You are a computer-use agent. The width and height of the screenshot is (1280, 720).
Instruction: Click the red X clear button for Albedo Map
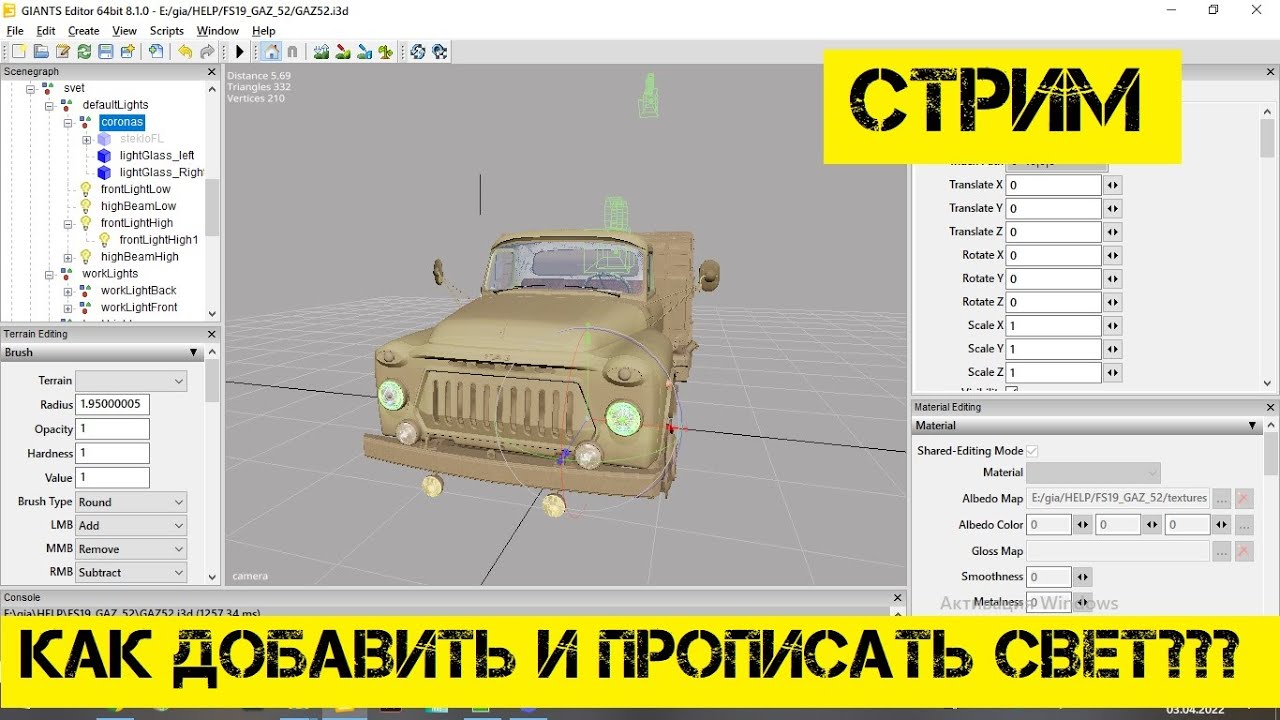[x=1244, y=498]
